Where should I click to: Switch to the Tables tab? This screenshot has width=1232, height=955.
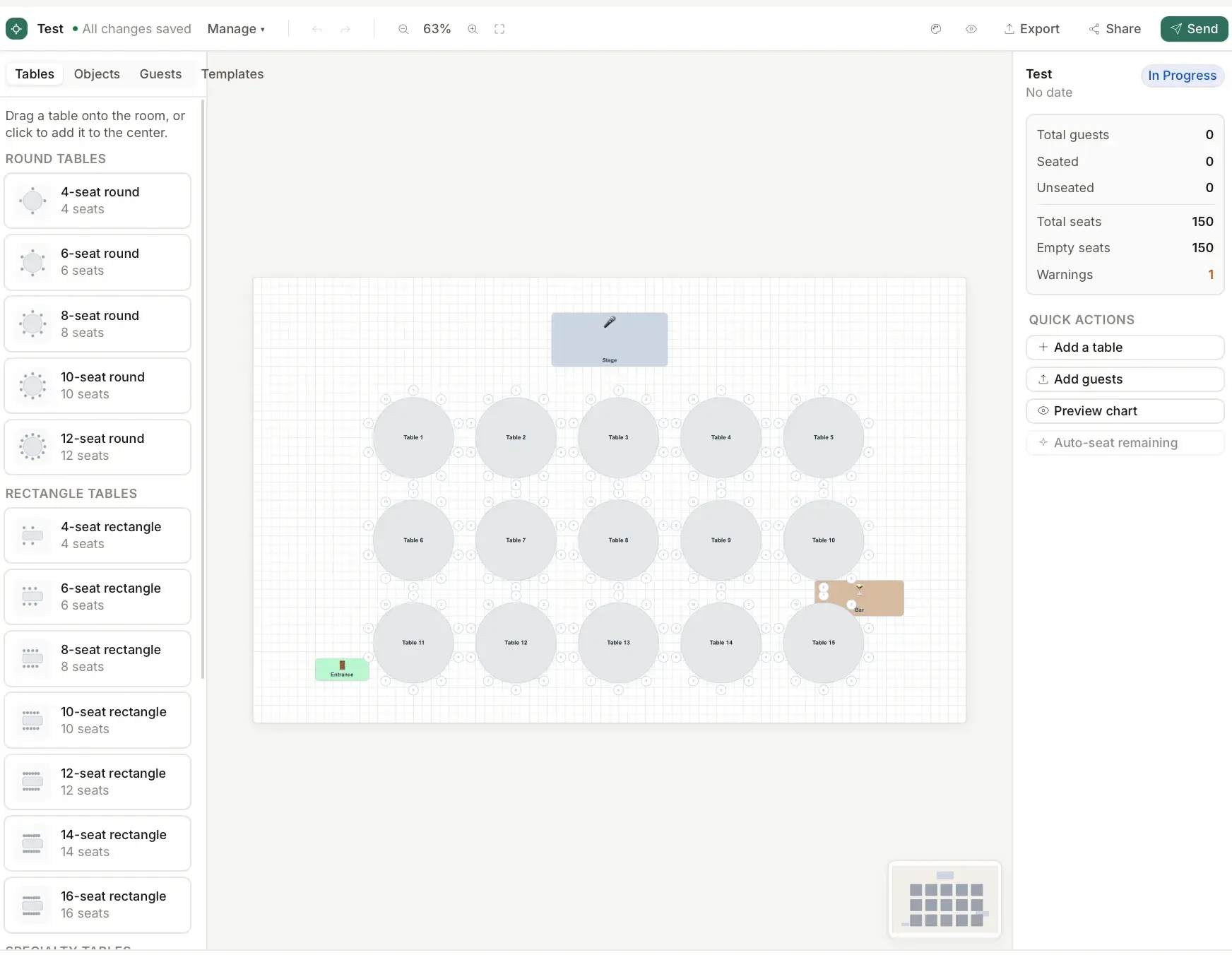tap(35, 74)
